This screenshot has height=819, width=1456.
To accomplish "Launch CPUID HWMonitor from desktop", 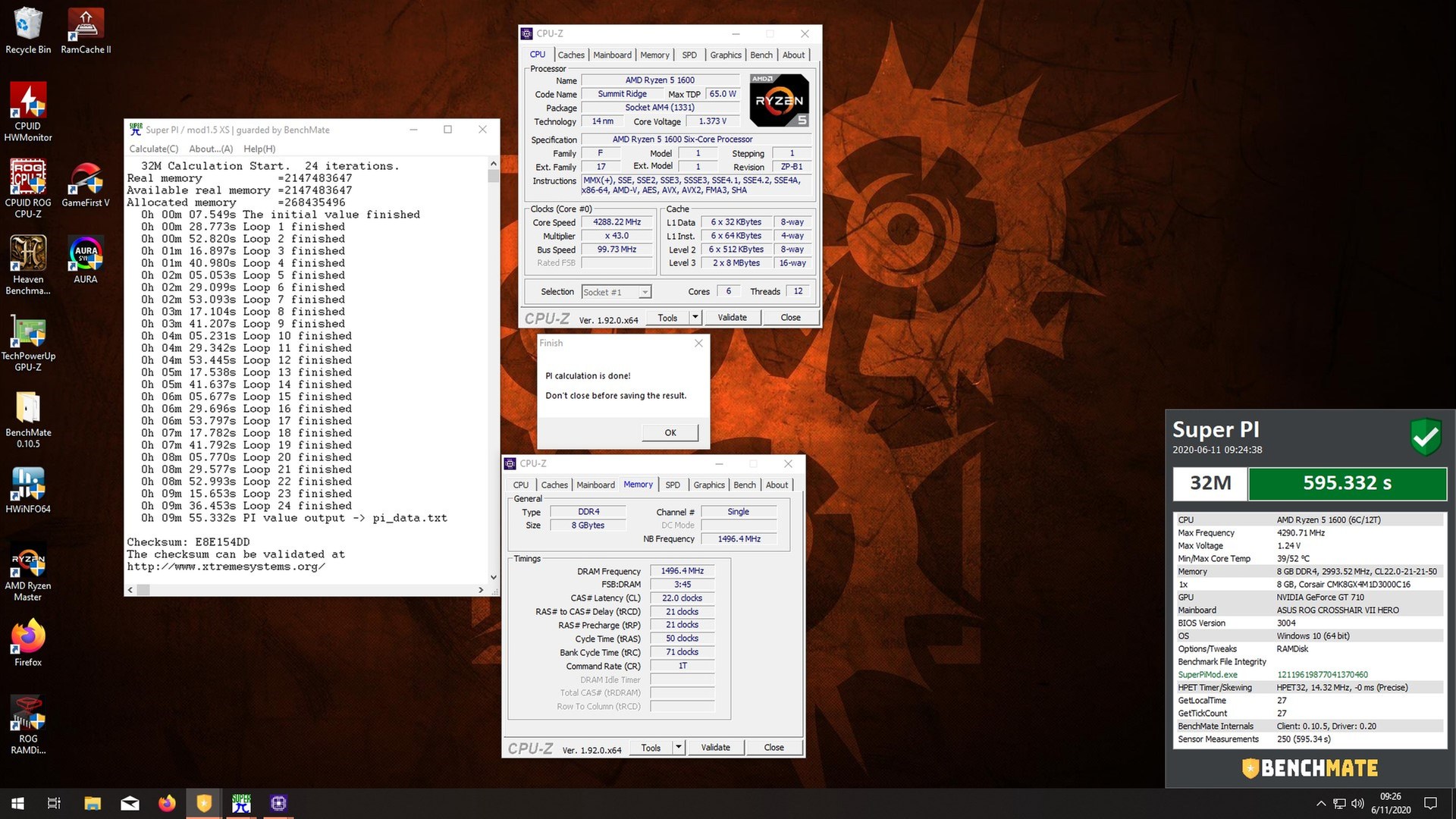I will pos(28,112).
